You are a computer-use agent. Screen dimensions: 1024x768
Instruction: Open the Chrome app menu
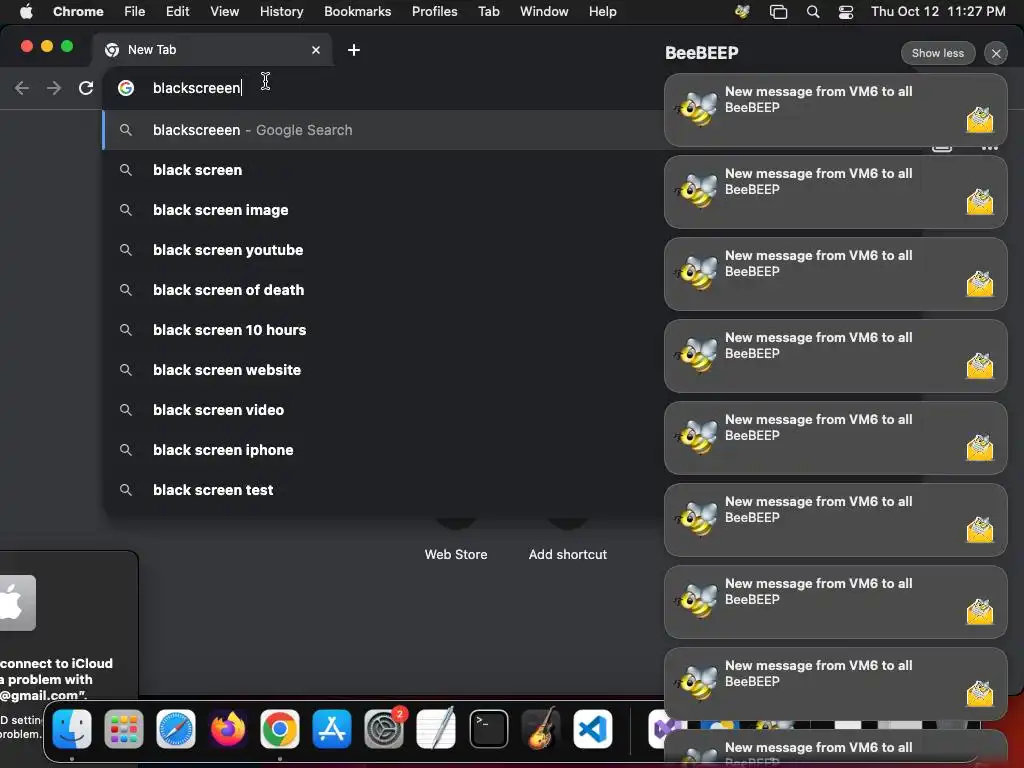[x=78, y=11]
